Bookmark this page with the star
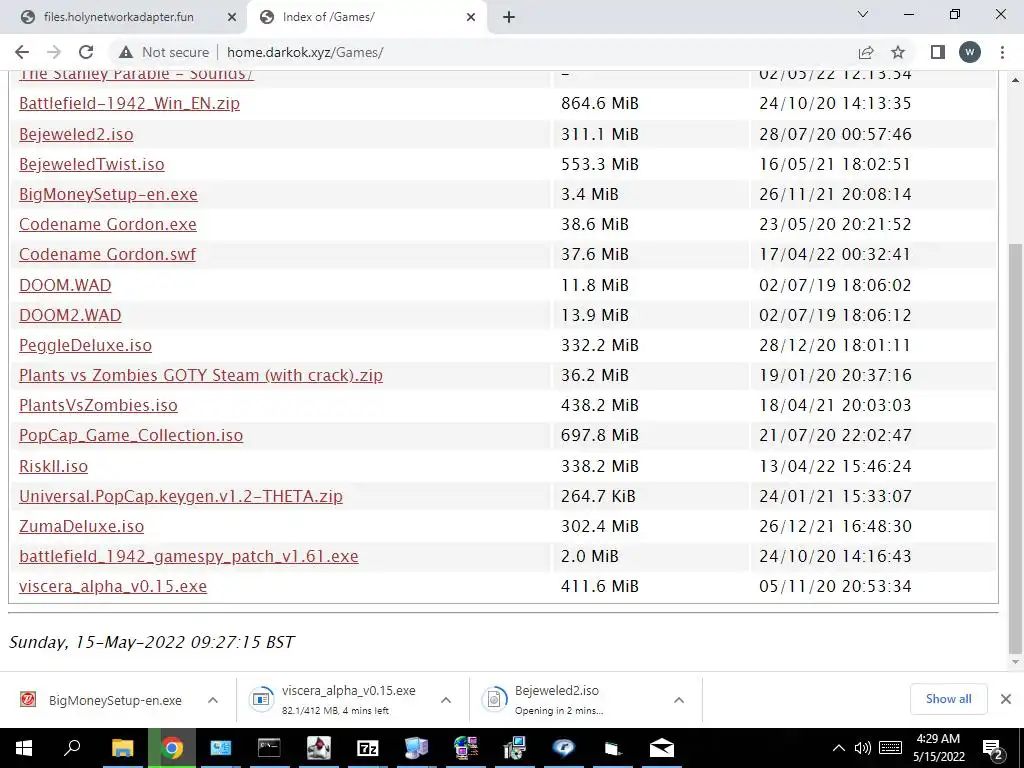 (898, 52)
